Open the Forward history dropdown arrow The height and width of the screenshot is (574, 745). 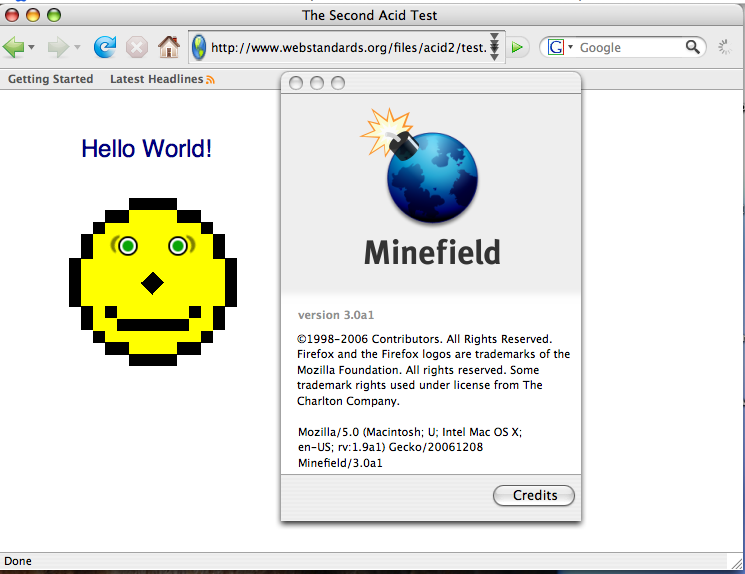pos(77,47)
